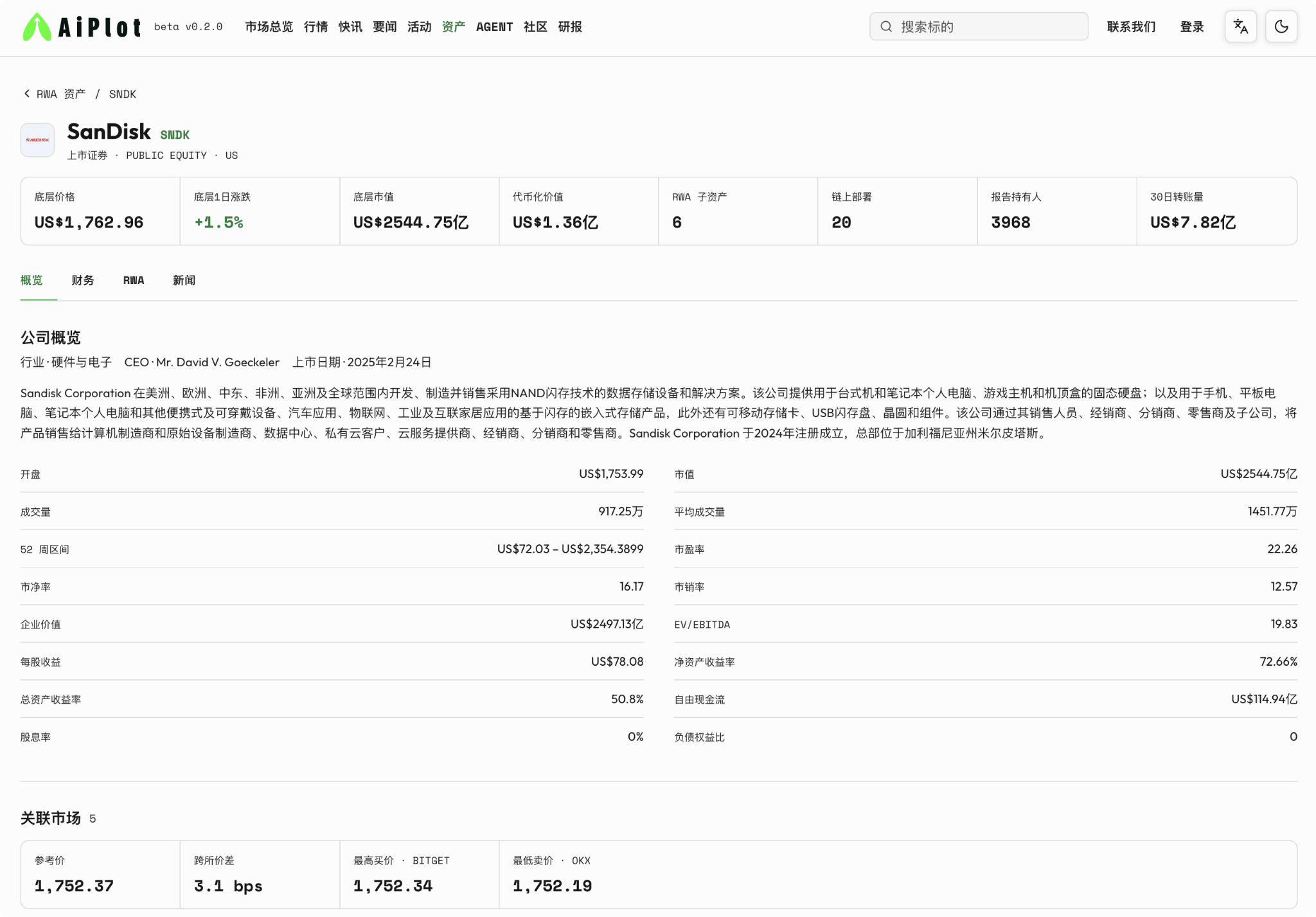
Task: Click 开盘 value US$1,753.99
Action: click(x=611, y=474)
